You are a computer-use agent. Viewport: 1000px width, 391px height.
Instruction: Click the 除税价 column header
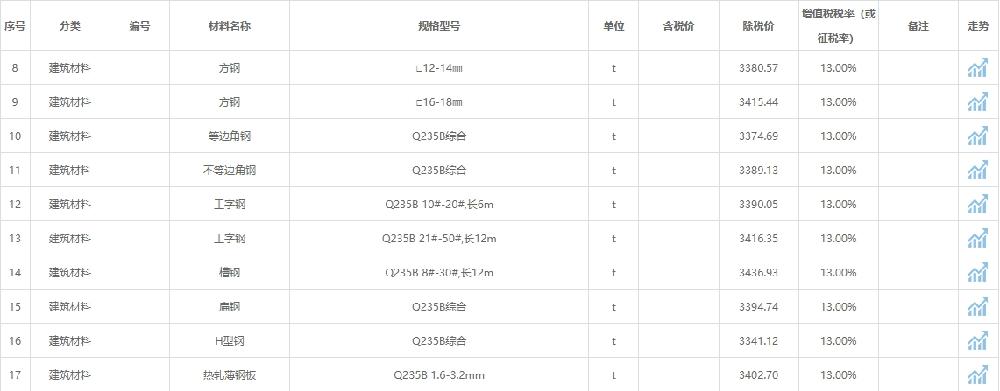[x=759, y=26]
